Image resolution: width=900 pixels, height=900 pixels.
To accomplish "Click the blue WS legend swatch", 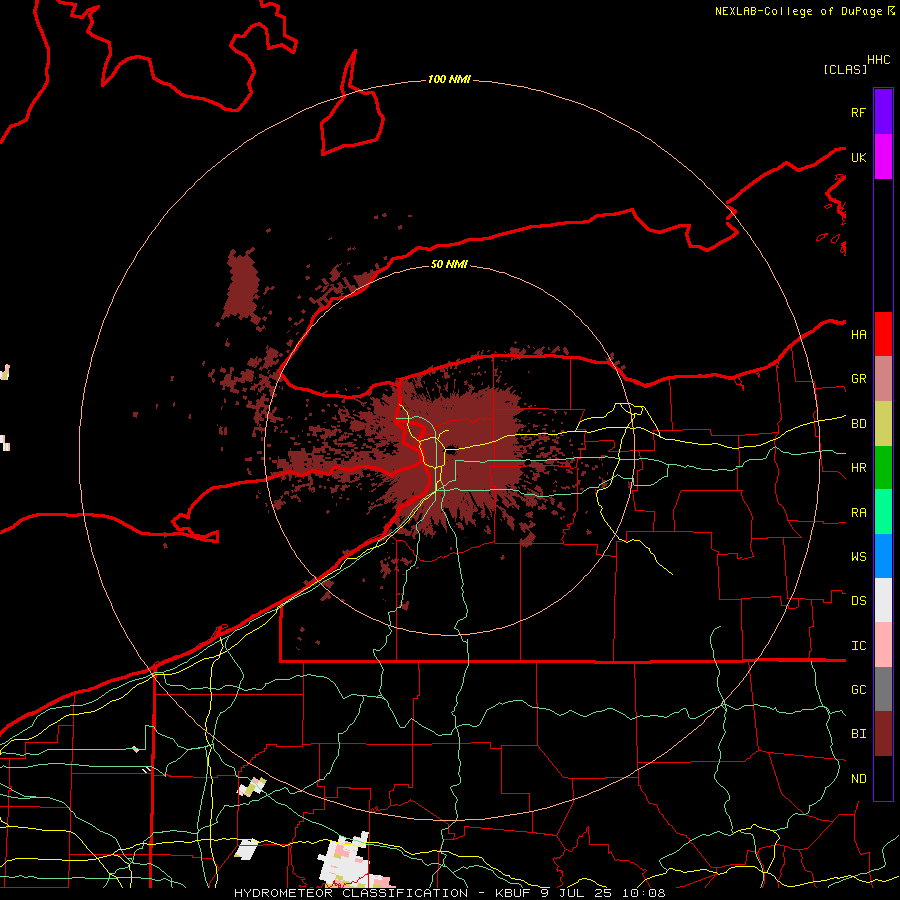I will [x=883, y=556].
